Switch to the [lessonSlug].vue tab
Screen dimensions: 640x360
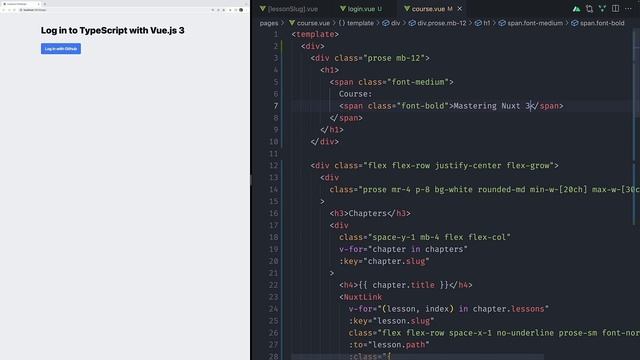pyautogui.click(x=289, y=9)
